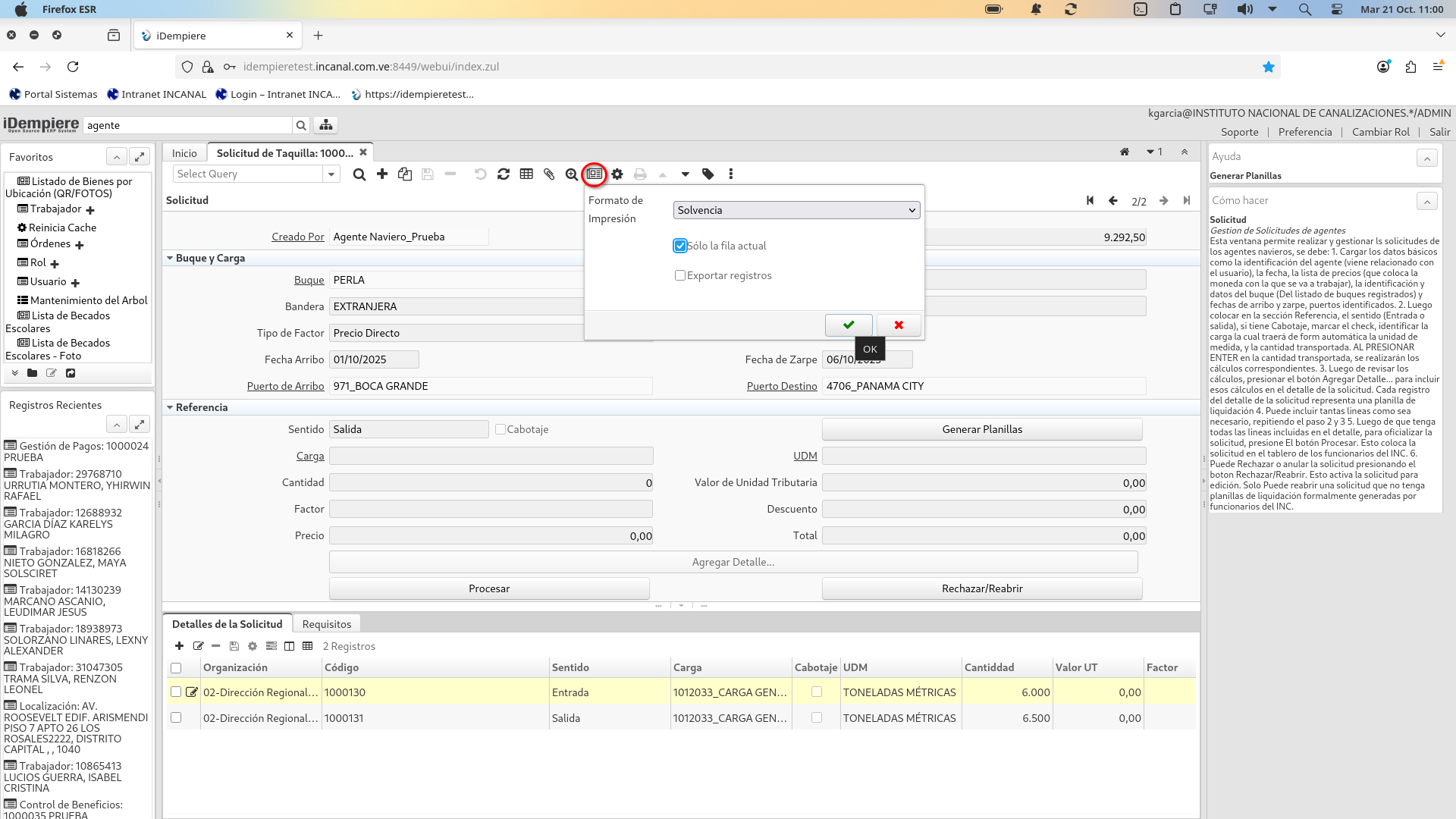Open the Attachment paperclip icon

click(x=549, y=174)
